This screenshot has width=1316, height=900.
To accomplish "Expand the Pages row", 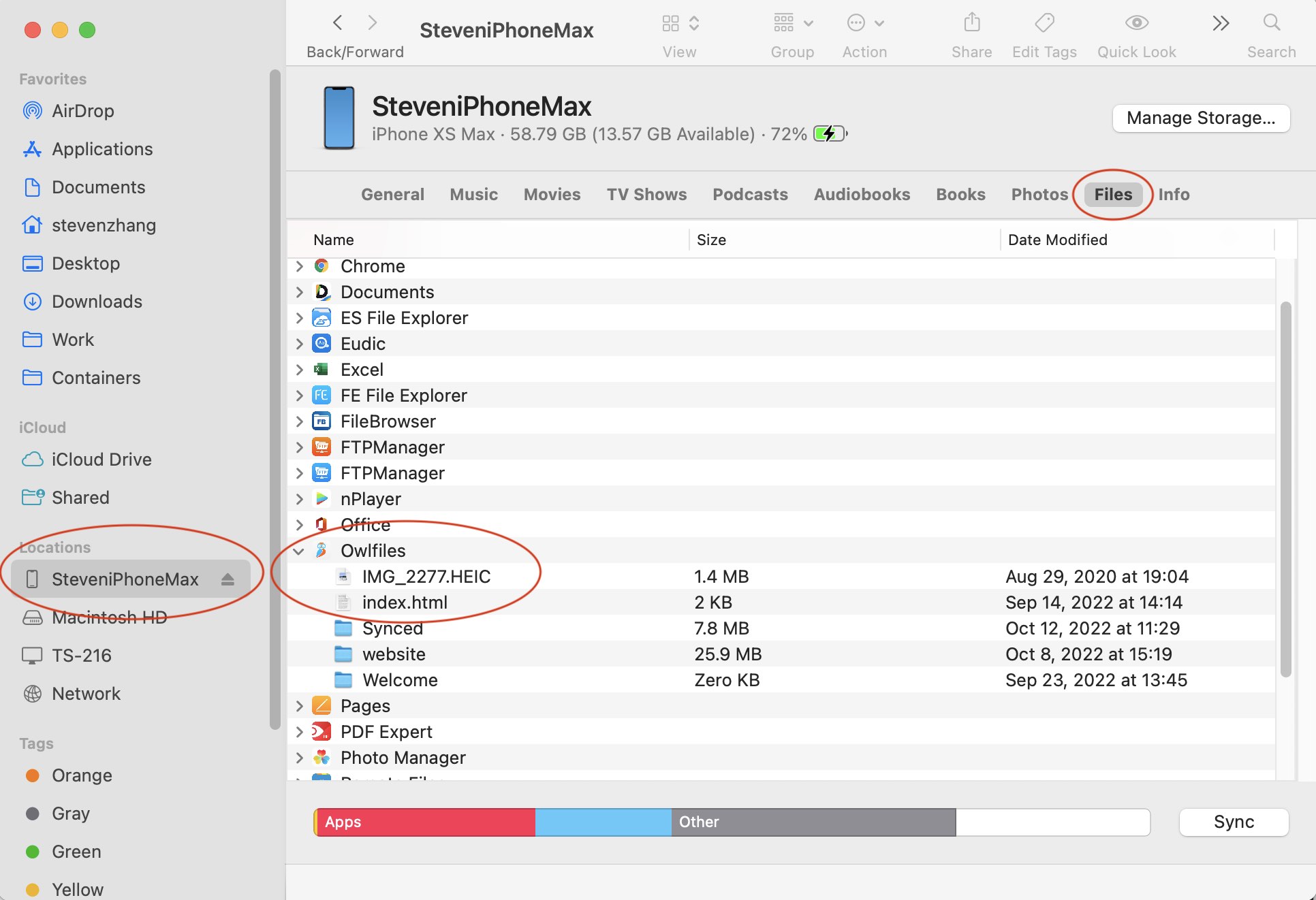I will tap(300, 706).
